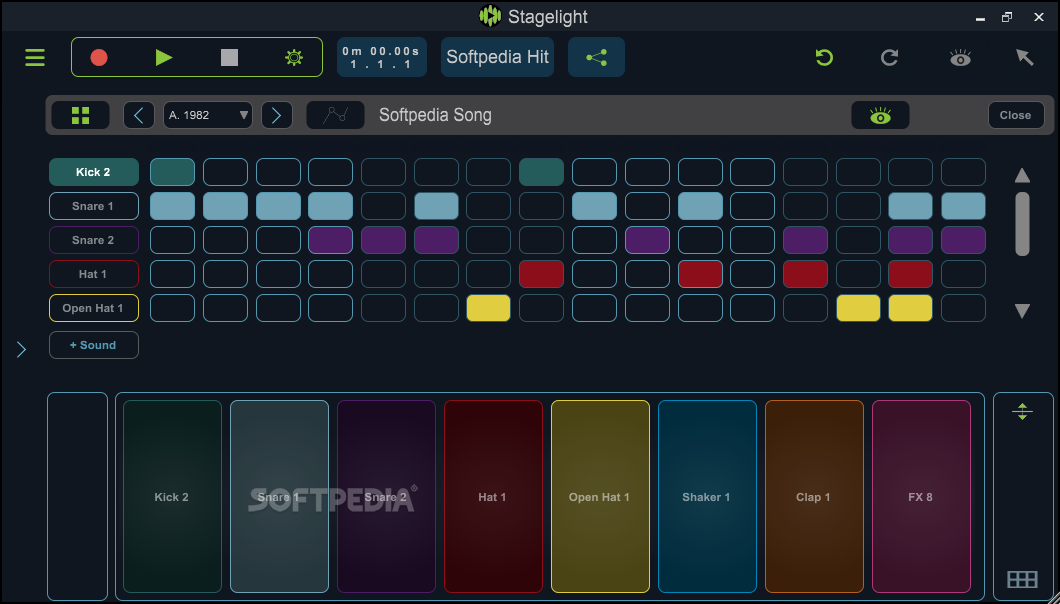
Task: Open the A. 1982 pattern dropdown
Action: coord(208,115)
